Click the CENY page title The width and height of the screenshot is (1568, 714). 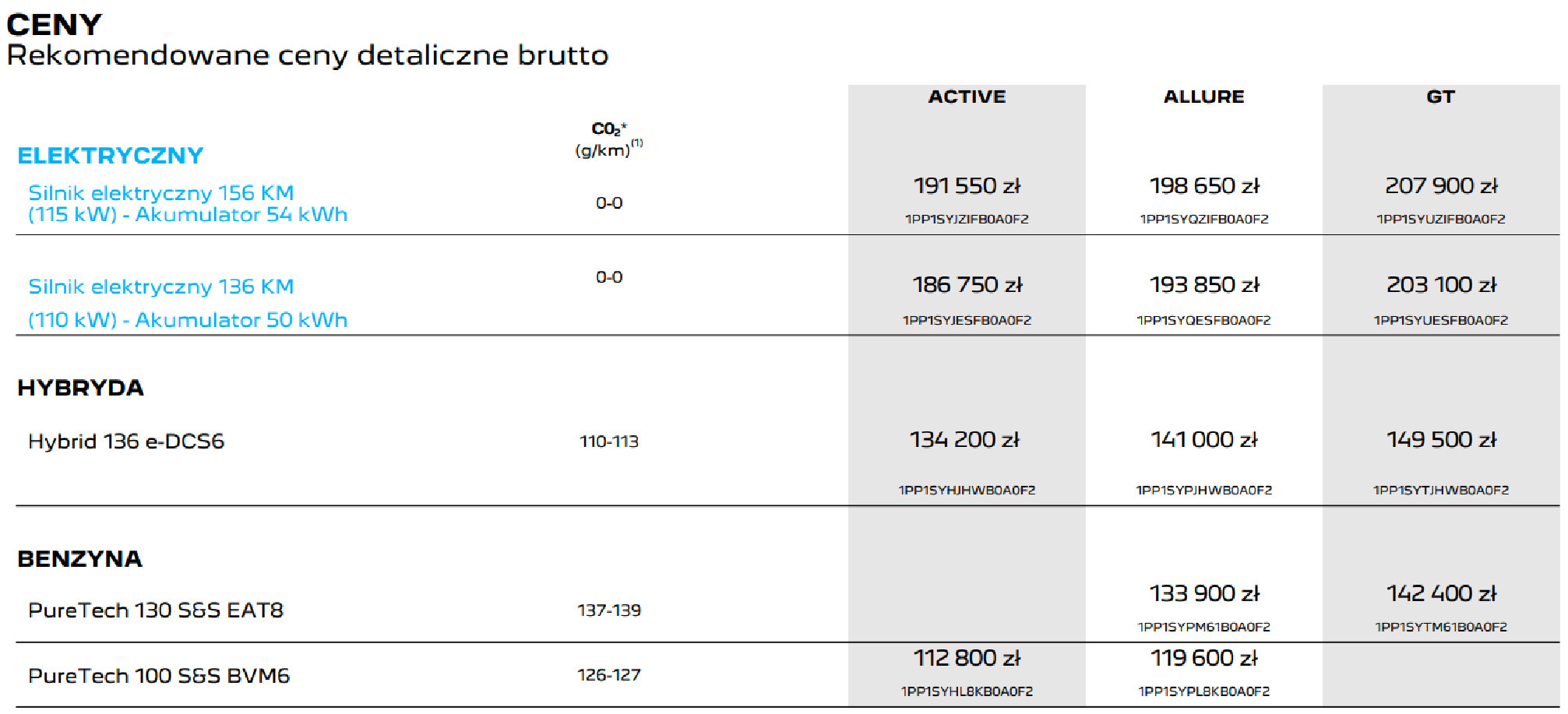click(54, 26)
